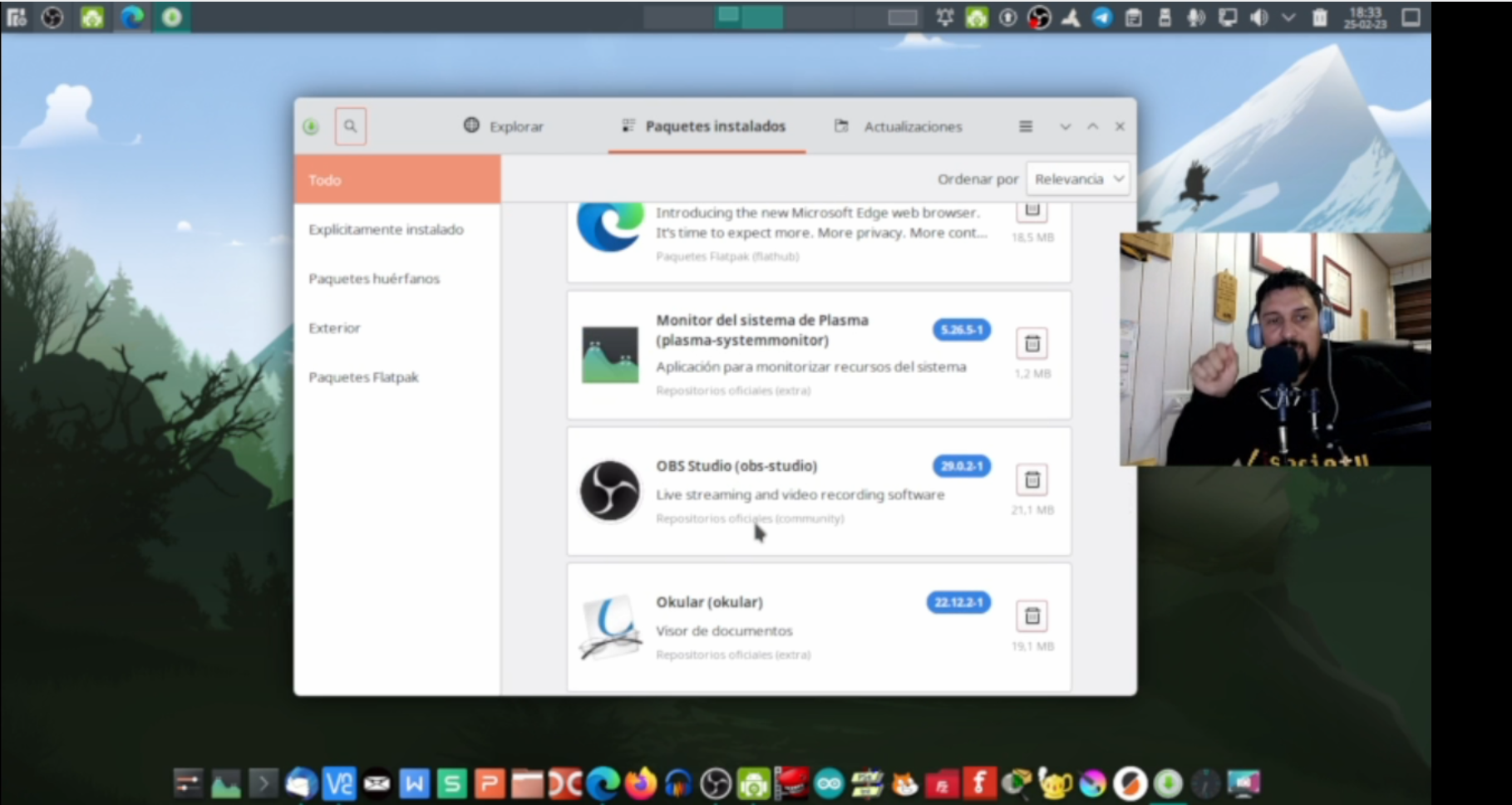Click the show desktop icon in top panel
Image resolution: width=1512 pixels, height=805 pixels.
(x=1411, y=17)
